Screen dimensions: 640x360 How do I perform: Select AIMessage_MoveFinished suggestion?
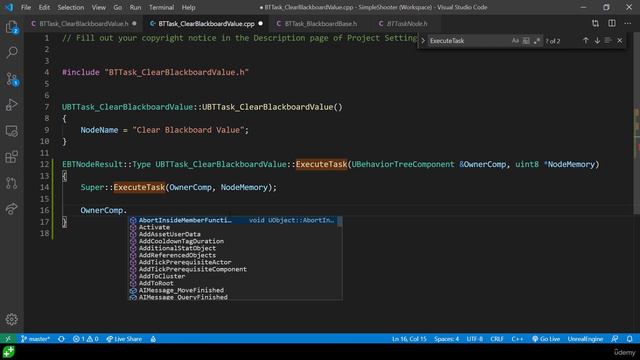tap(233, 290)
